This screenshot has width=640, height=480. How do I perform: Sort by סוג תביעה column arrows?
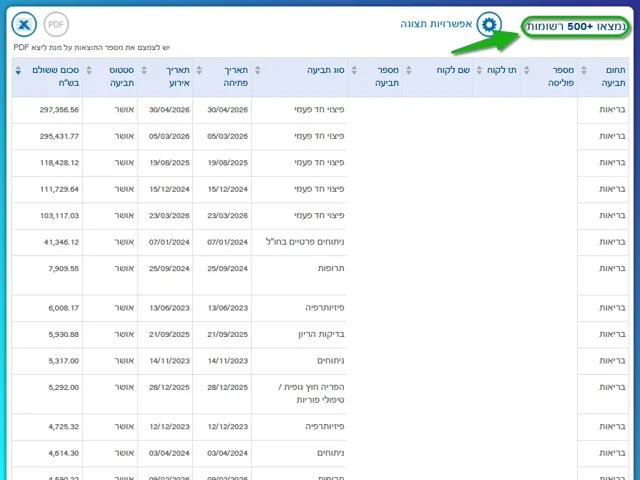point(258,70)
